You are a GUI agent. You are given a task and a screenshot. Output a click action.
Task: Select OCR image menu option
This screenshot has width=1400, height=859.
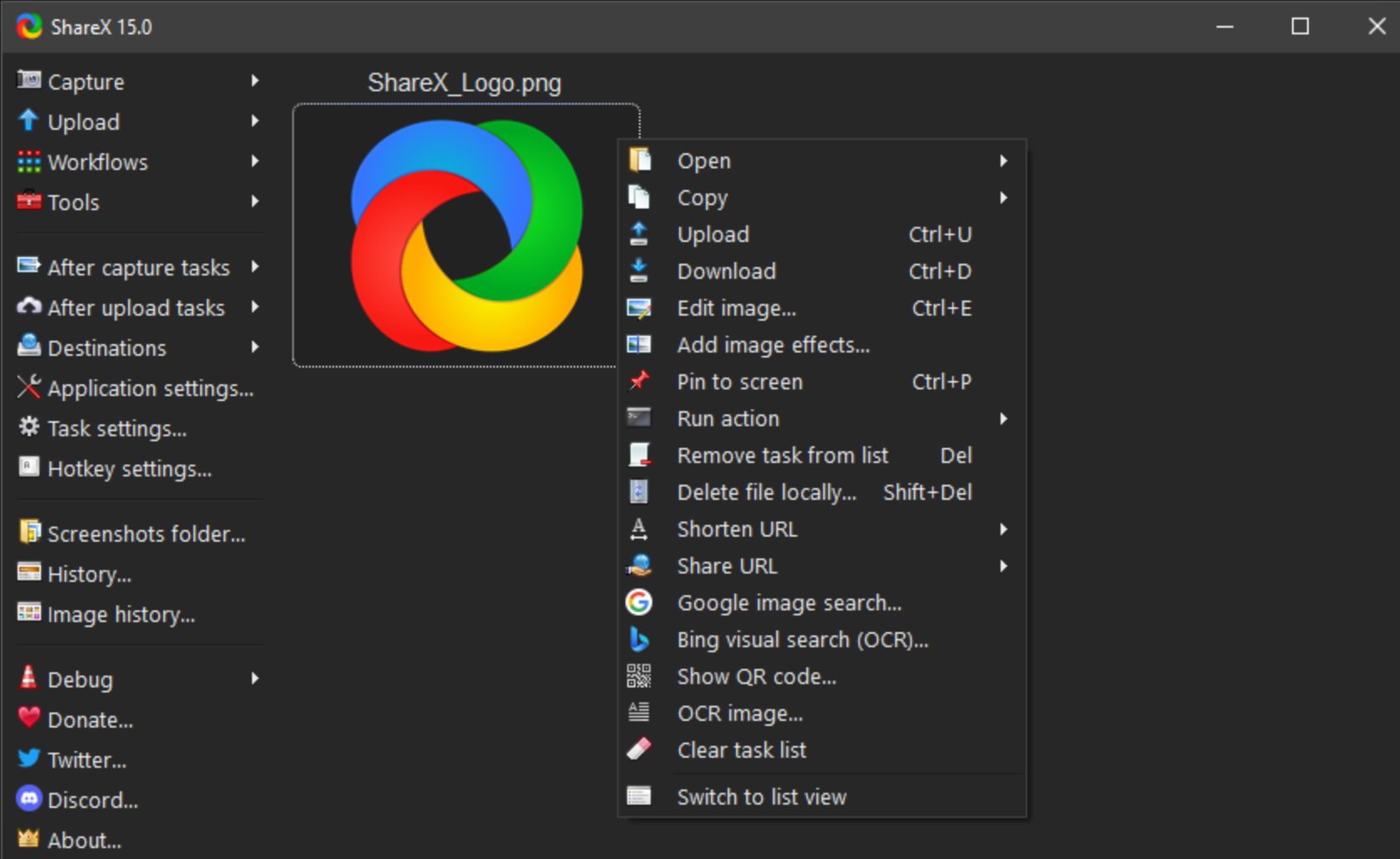(x=739, y=713)
